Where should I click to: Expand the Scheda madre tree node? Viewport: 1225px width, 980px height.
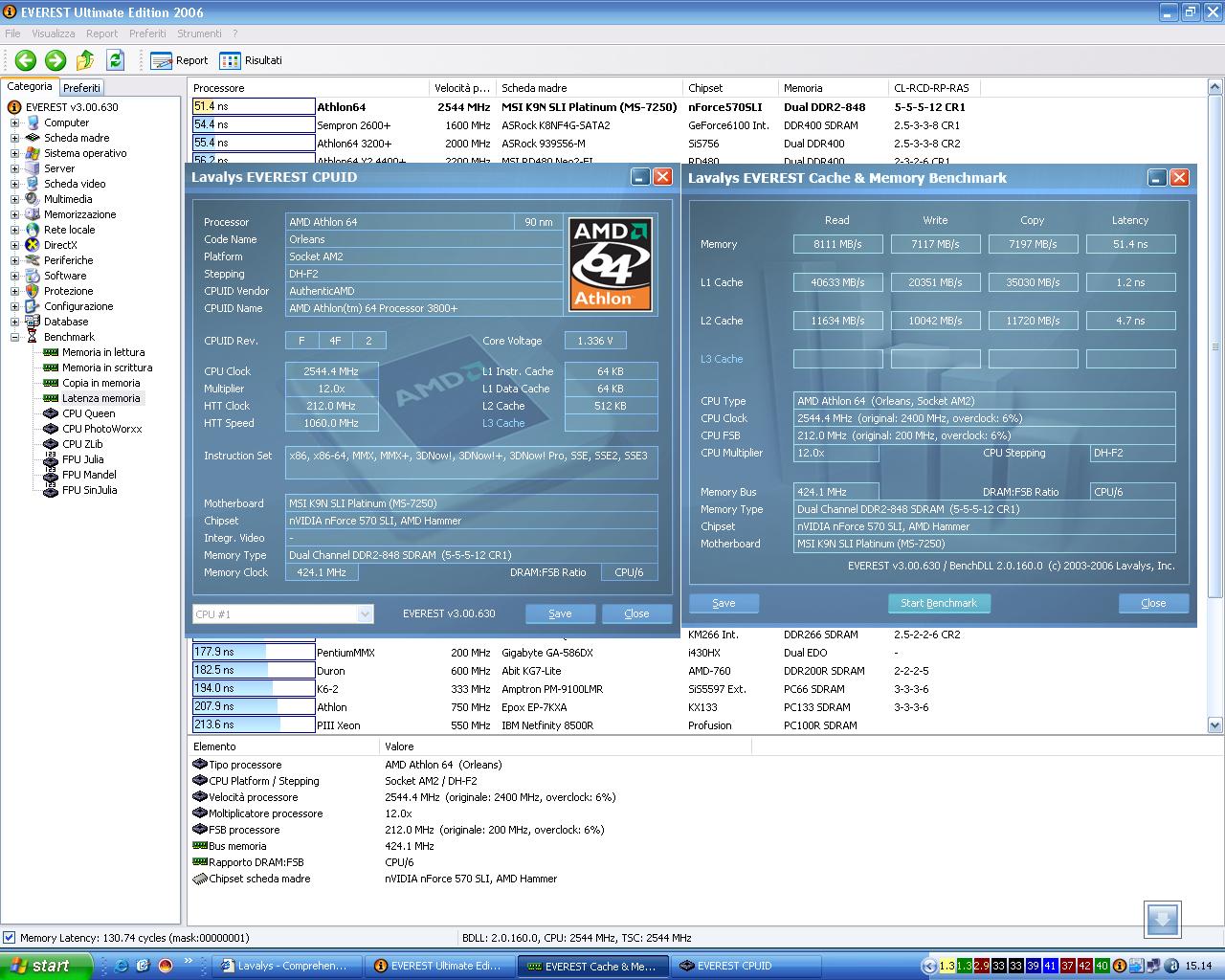[14, 138]
